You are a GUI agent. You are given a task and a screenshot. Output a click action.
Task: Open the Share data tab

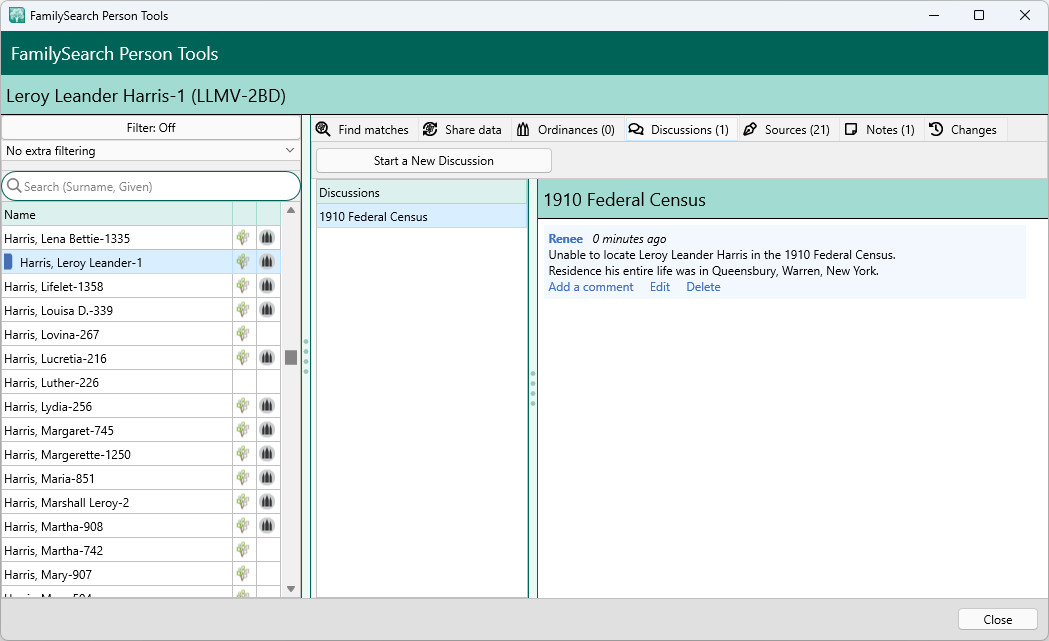pyautogui.click(x=463, y=130)
